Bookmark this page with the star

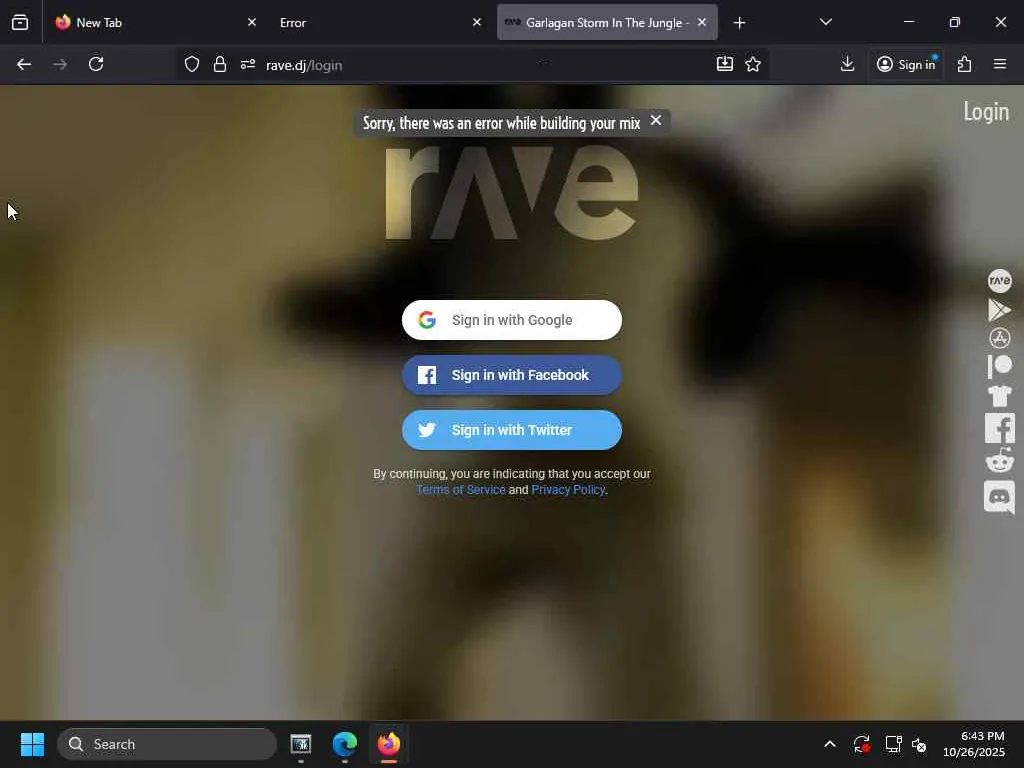(753, 64)
